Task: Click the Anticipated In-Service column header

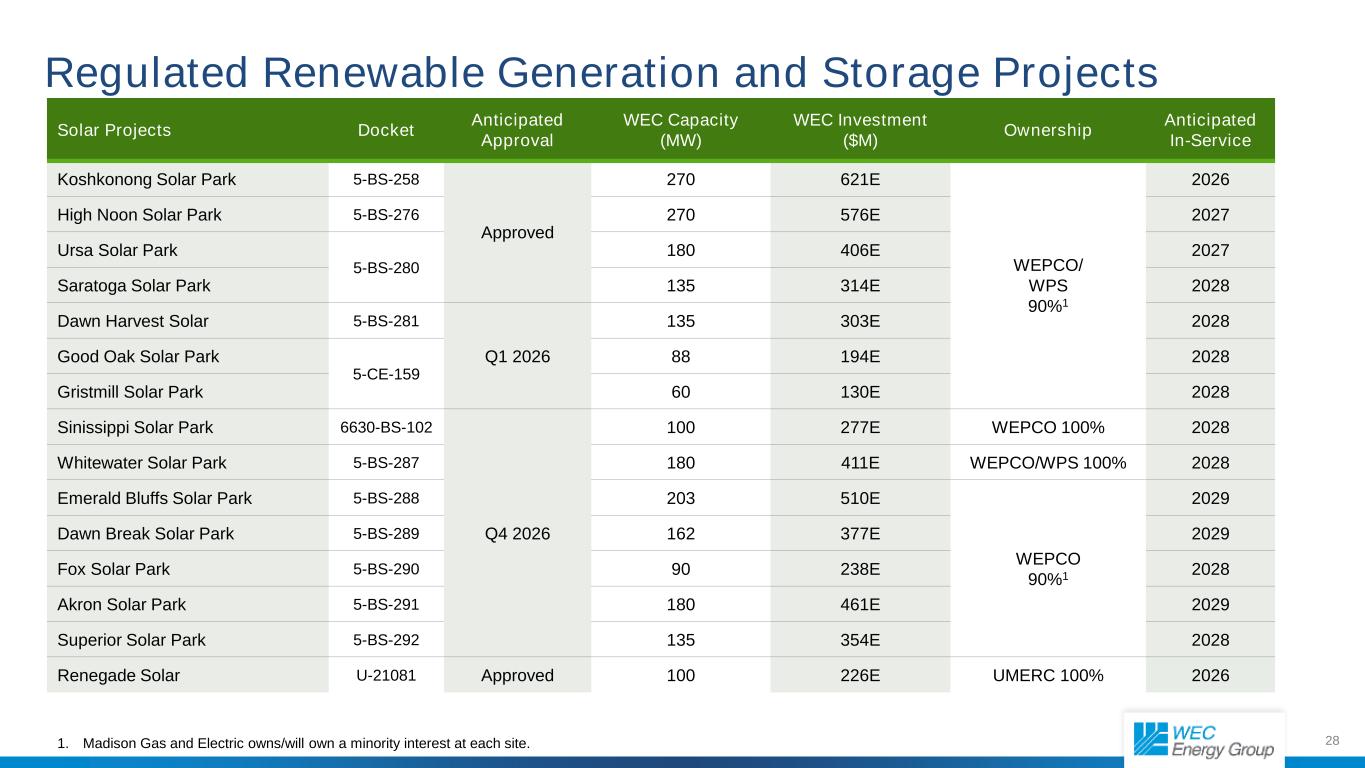Action: tap(1210, 130)
